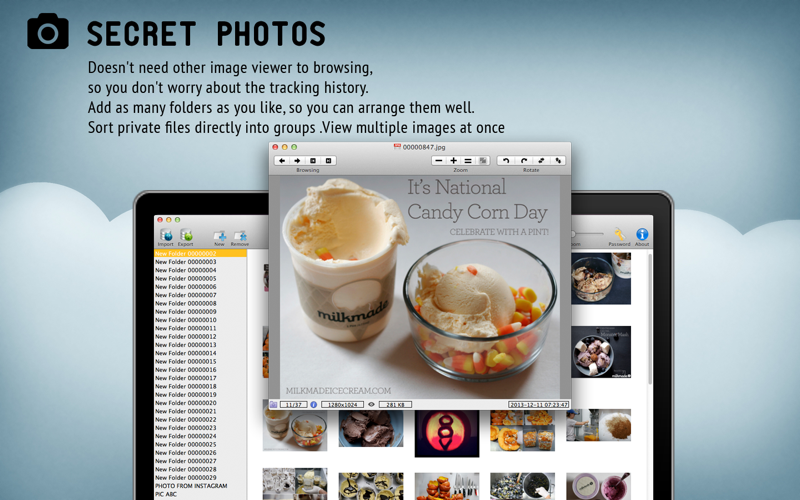The height and width of the screenshot is (500, 800).
Task: Select New Folder 00000002
Action: (201, 253)
